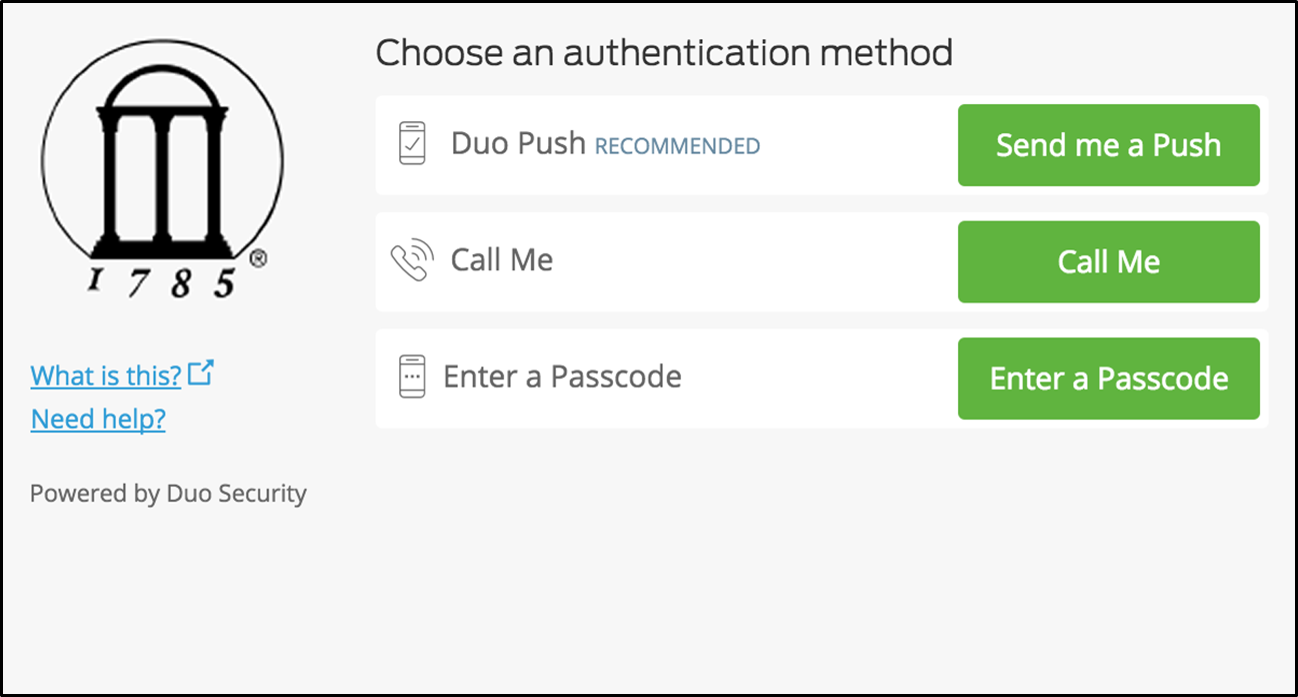Click the Enter a Passcode label text

pos(563,377)
